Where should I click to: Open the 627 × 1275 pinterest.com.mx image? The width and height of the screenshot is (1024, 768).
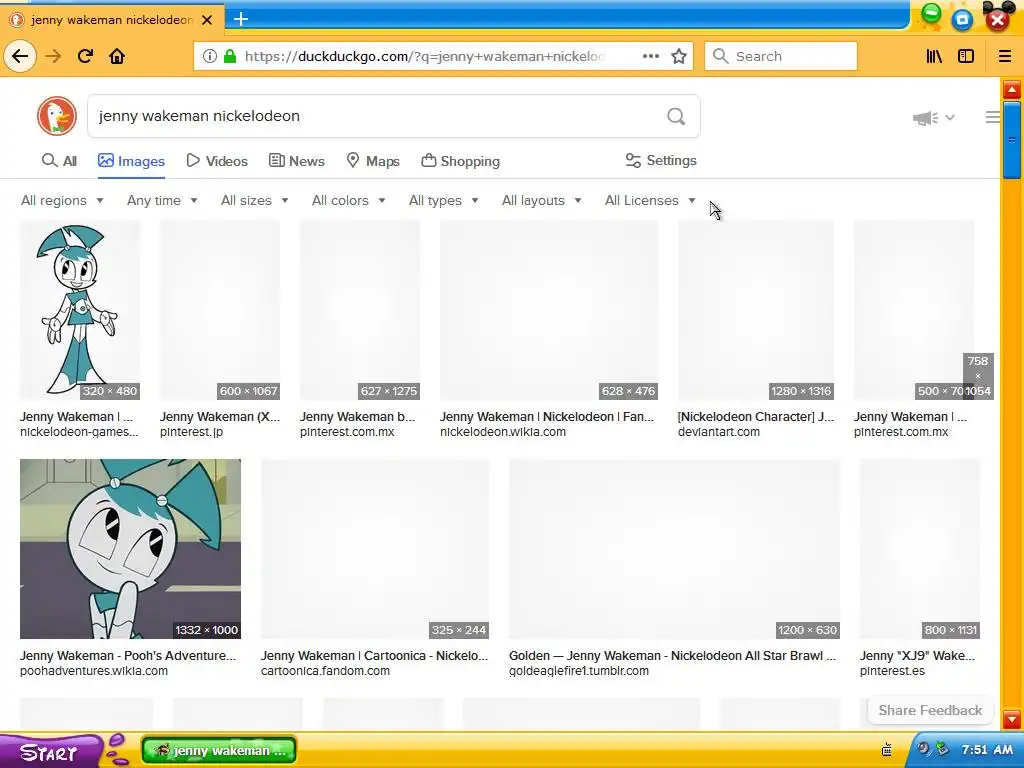360,310
